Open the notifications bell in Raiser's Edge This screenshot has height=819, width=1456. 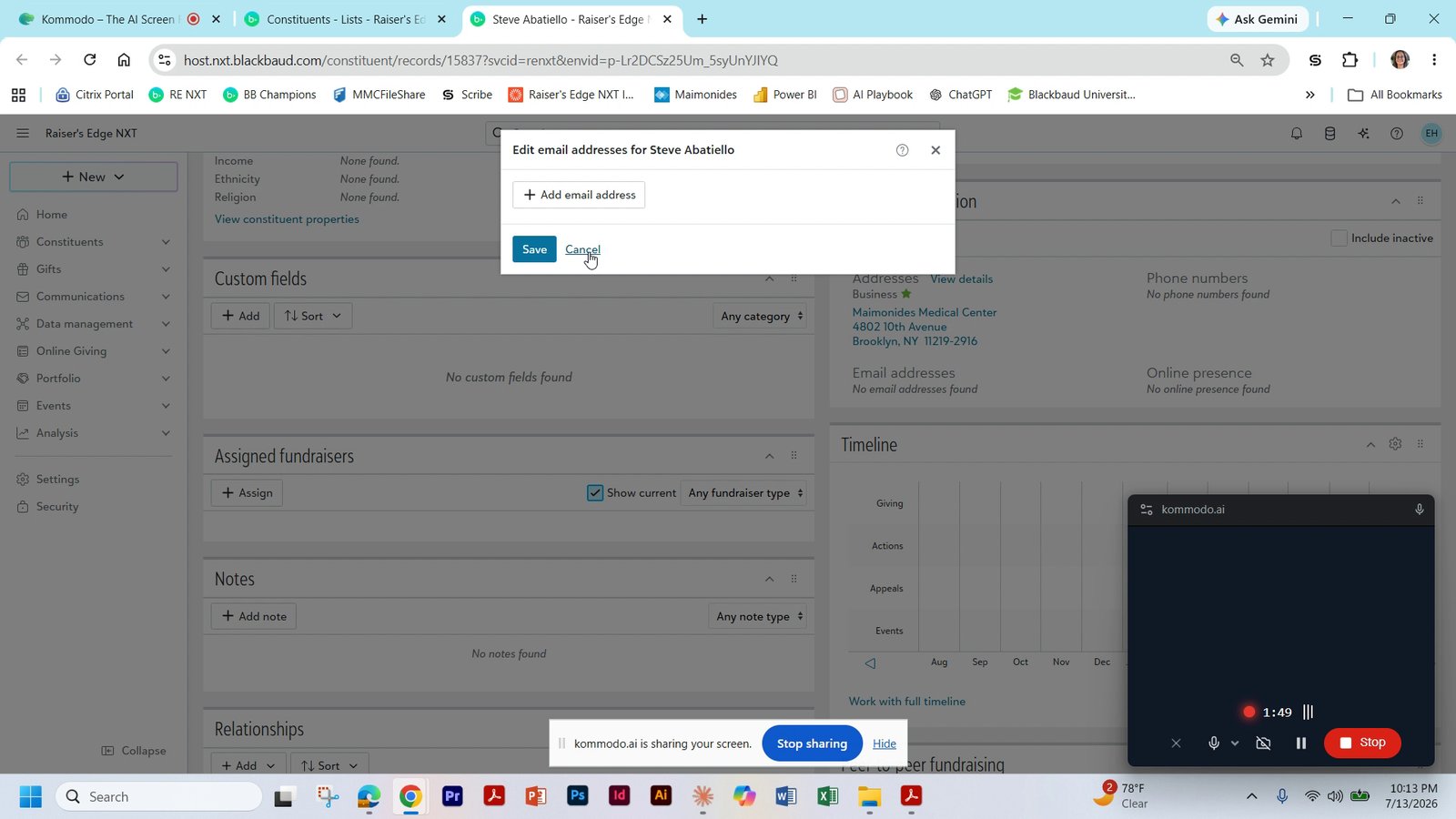point(1297,134)
